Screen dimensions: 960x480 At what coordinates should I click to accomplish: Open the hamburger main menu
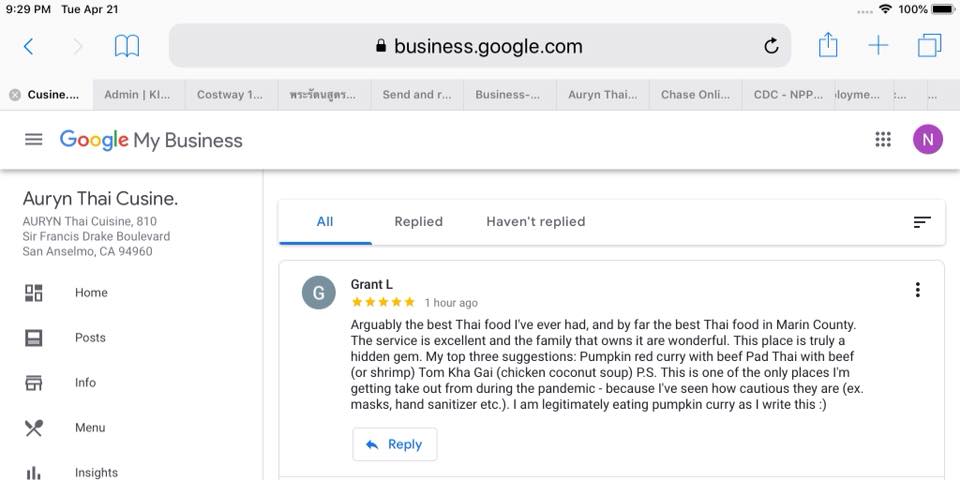tap(34, 140)
